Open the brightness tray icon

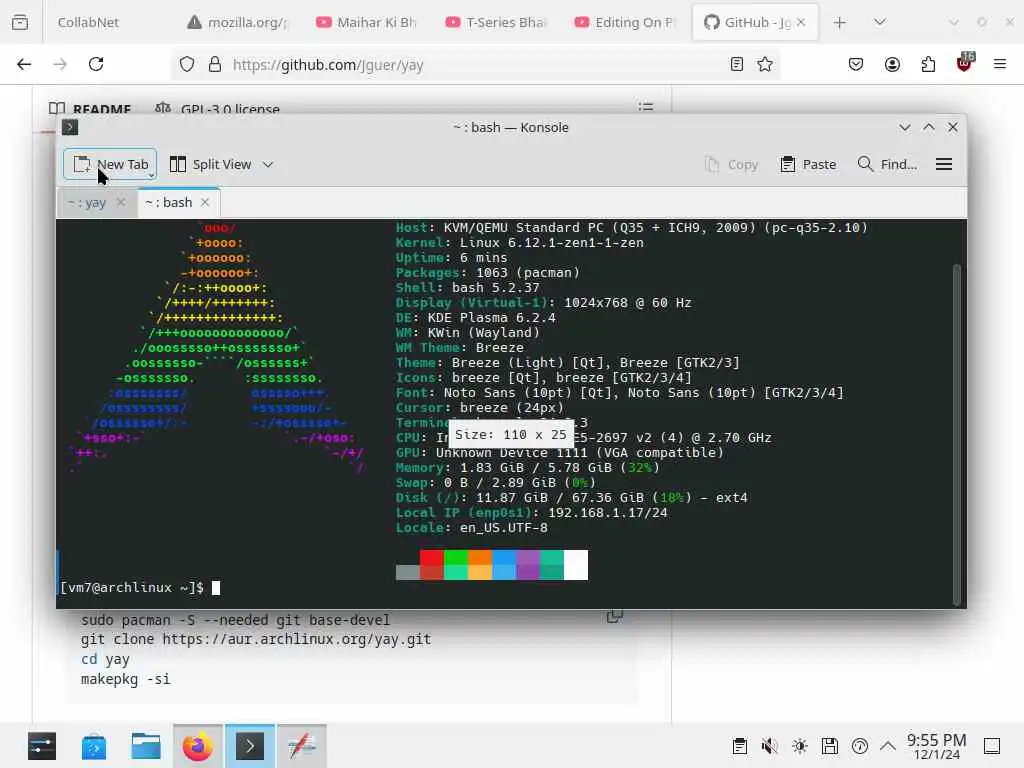800,746
